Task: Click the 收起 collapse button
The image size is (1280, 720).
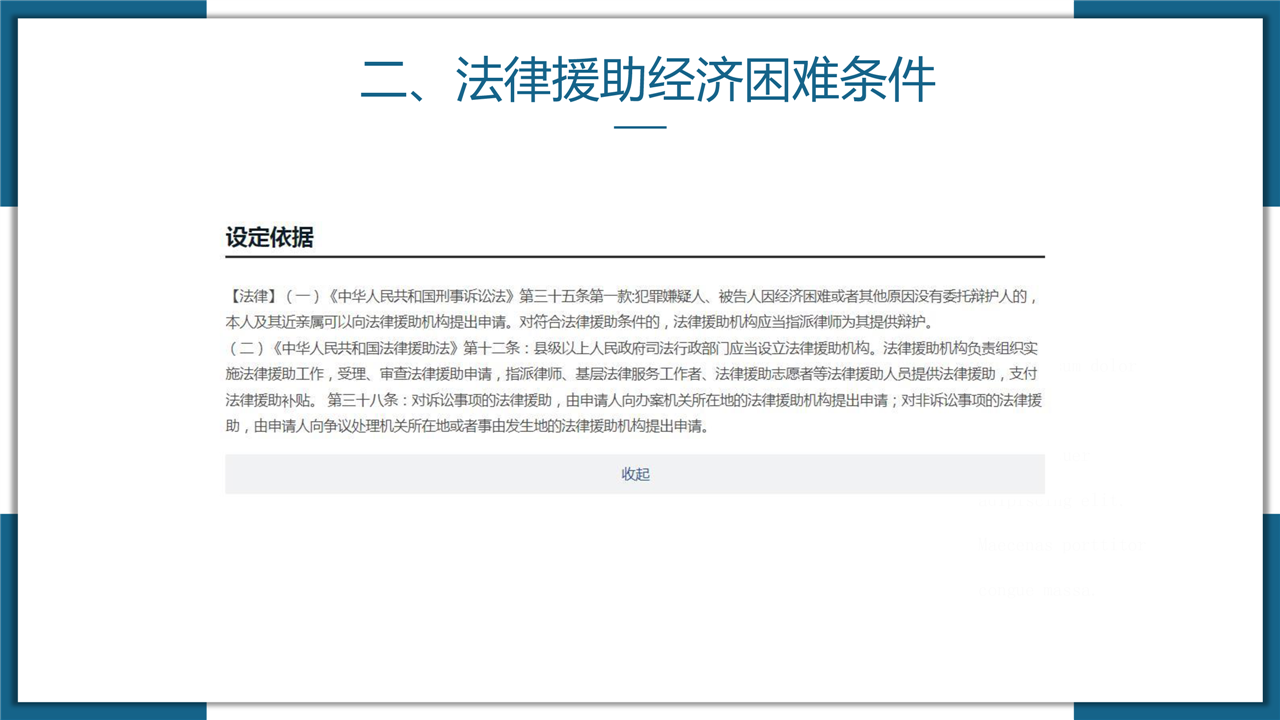Action: point(635,474)
